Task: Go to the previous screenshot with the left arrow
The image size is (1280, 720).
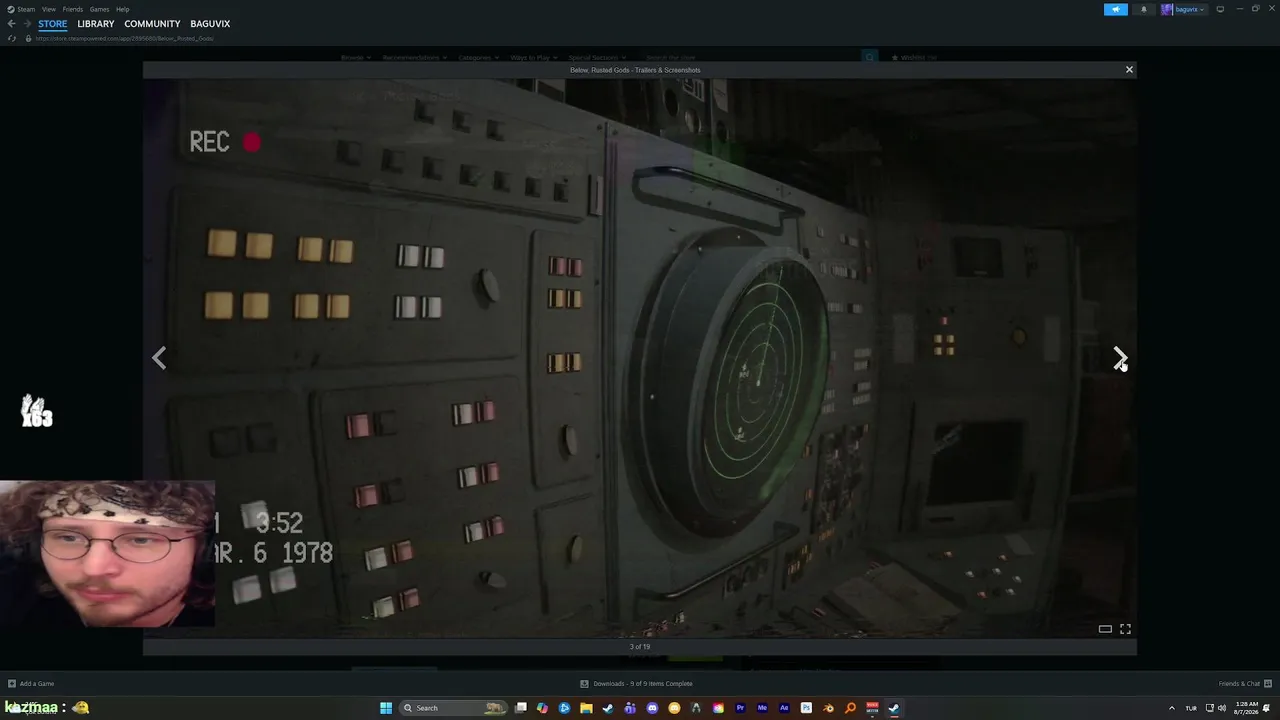Action: click(x=159, y=357)
